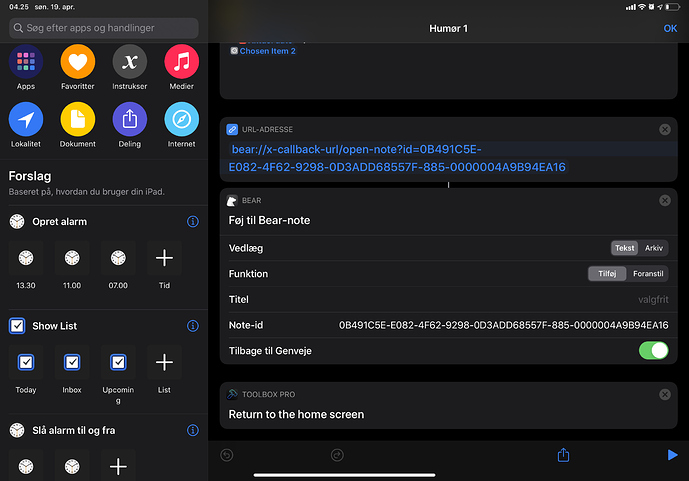Screen dimensions: 689x481
Task: Set Funktion to Foranstil
Action: coord(648,274)
